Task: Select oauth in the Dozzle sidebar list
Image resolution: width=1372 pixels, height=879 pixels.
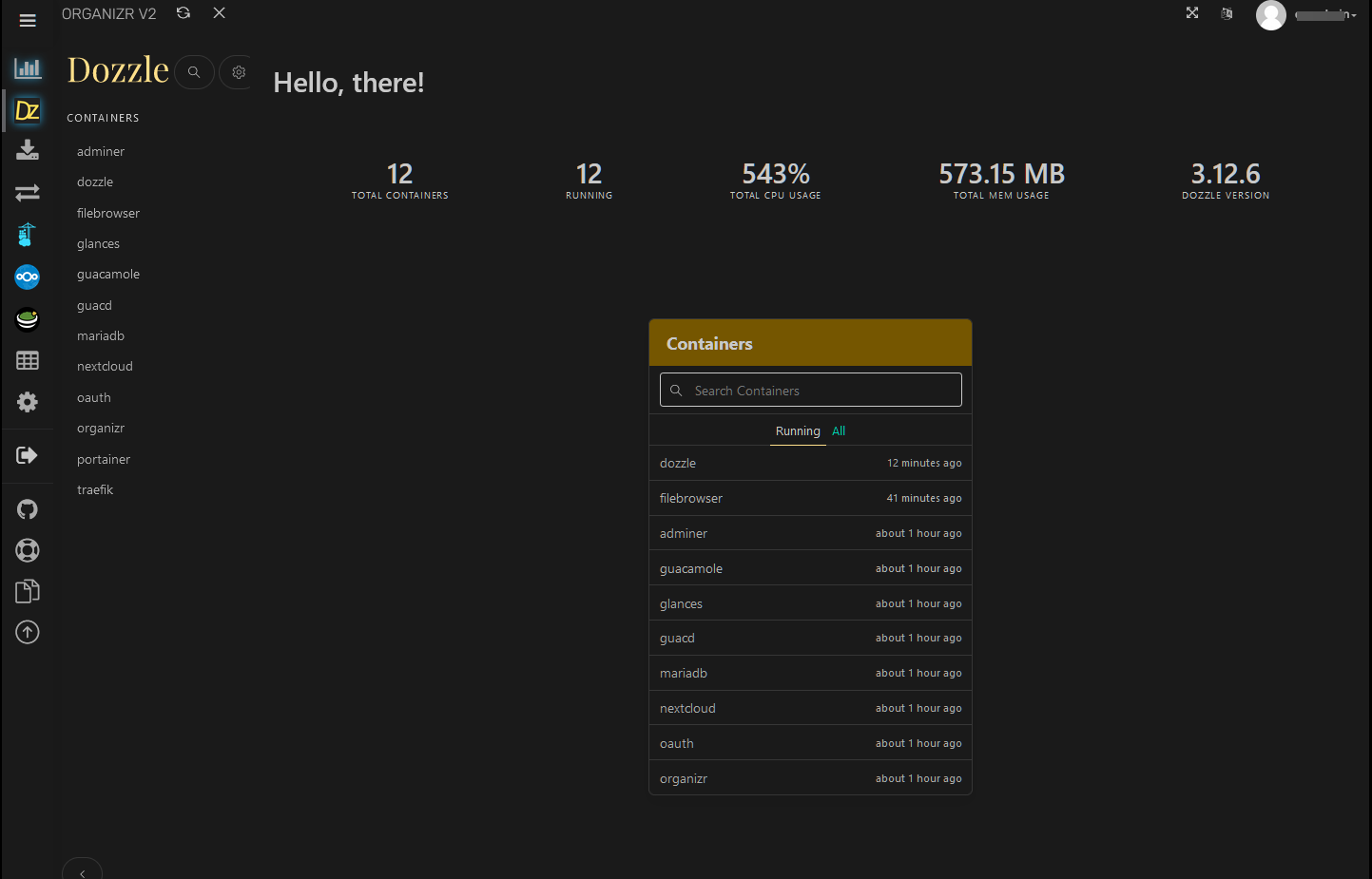Action: point(94,398)
